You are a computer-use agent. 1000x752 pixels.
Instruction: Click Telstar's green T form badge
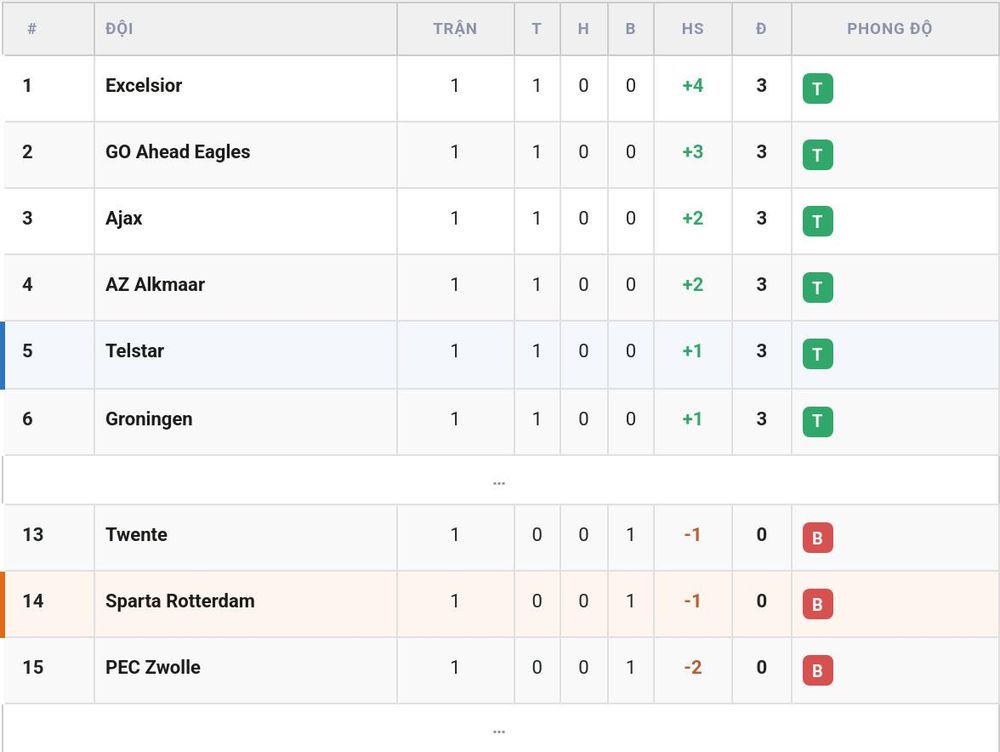point(818,354)
